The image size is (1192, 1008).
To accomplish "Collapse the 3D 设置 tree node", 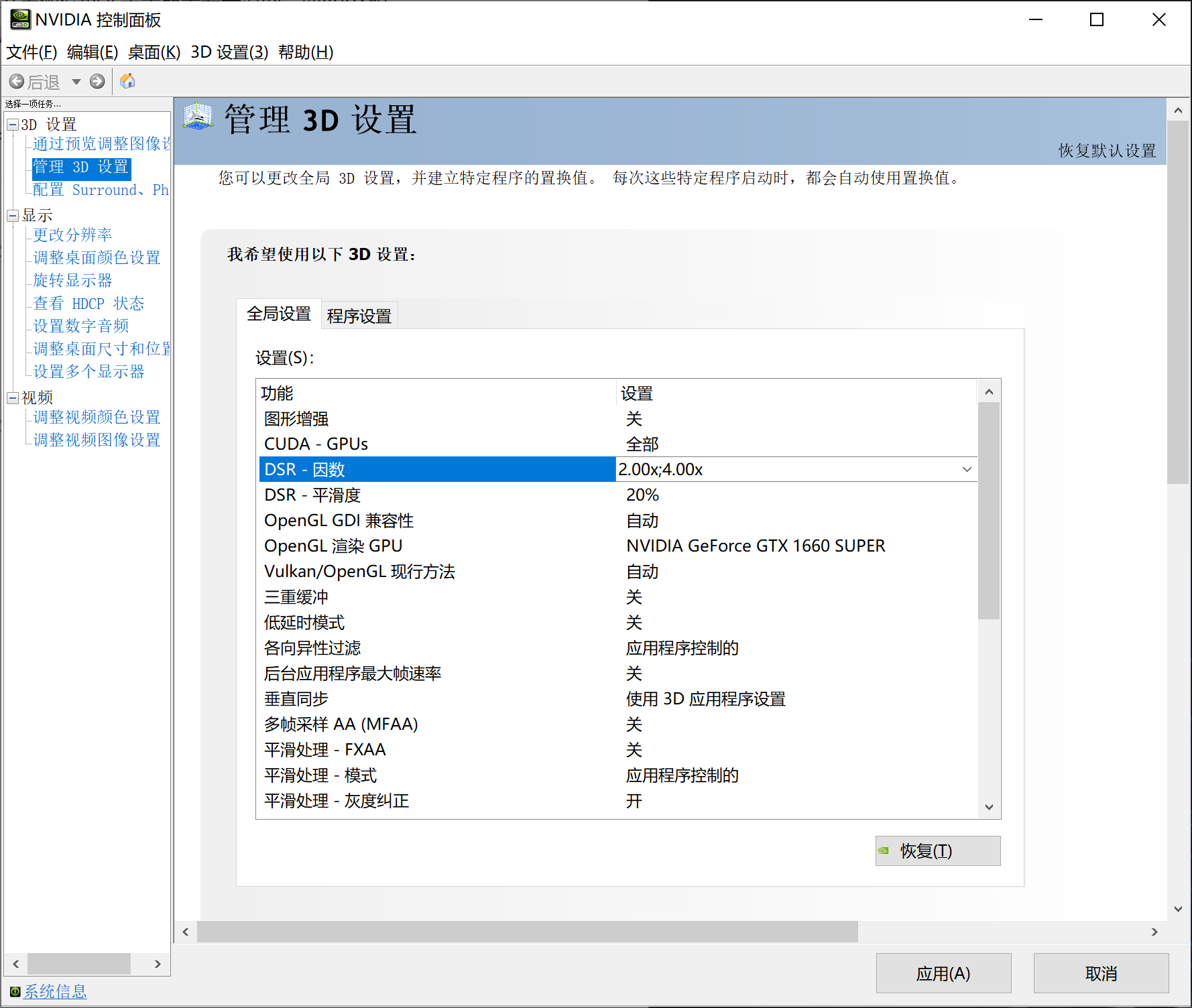I will pos(12,125).
